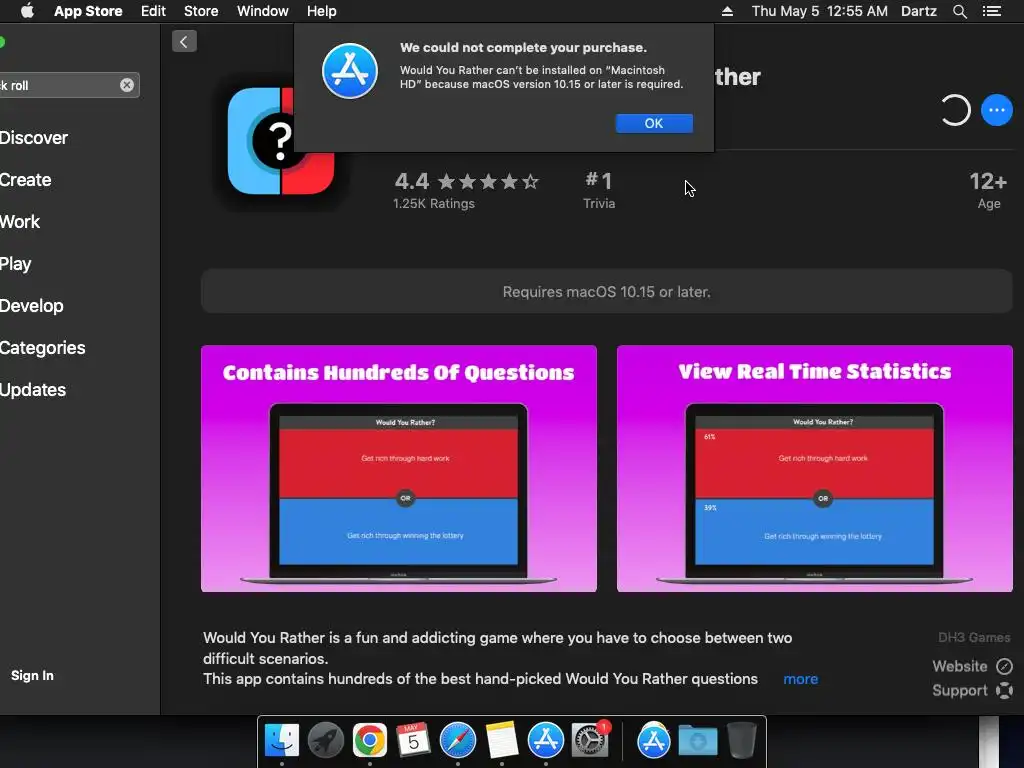Screen dimensions: 1024x768
Task: Click the DH3 Games developer name
Action: click(974, 637)
